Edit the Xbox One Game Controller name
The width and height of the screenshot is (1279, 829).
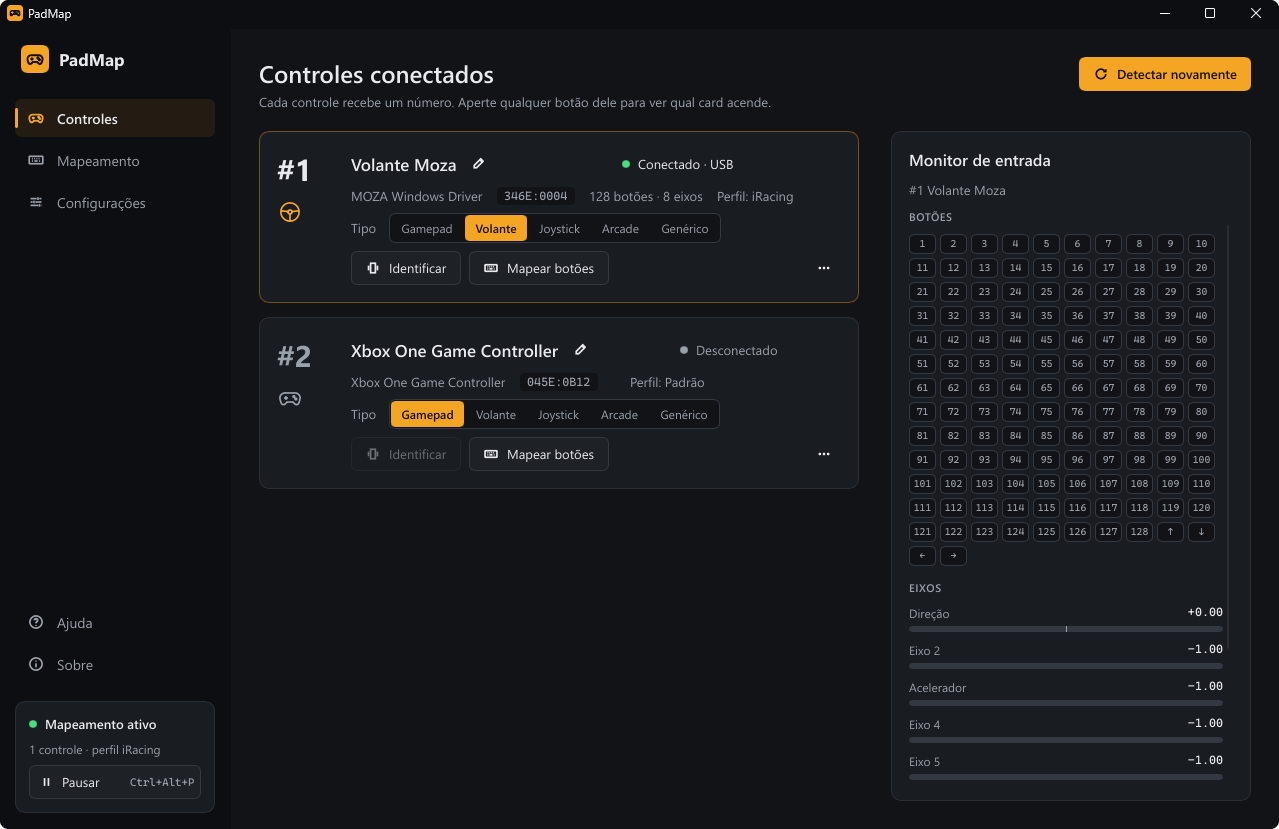(x=581, y=350)
